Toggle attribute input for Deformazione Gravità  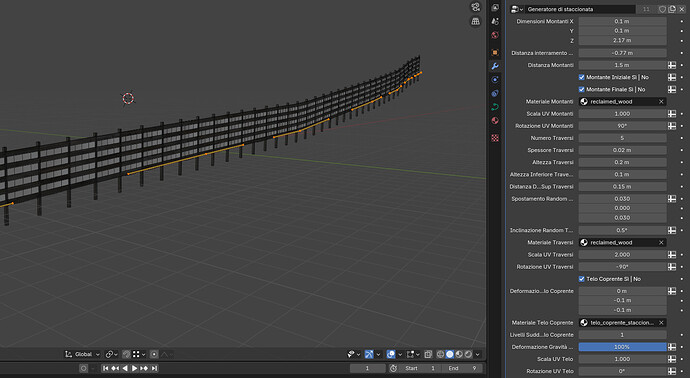pyautogui.click(x=672, y=347)
